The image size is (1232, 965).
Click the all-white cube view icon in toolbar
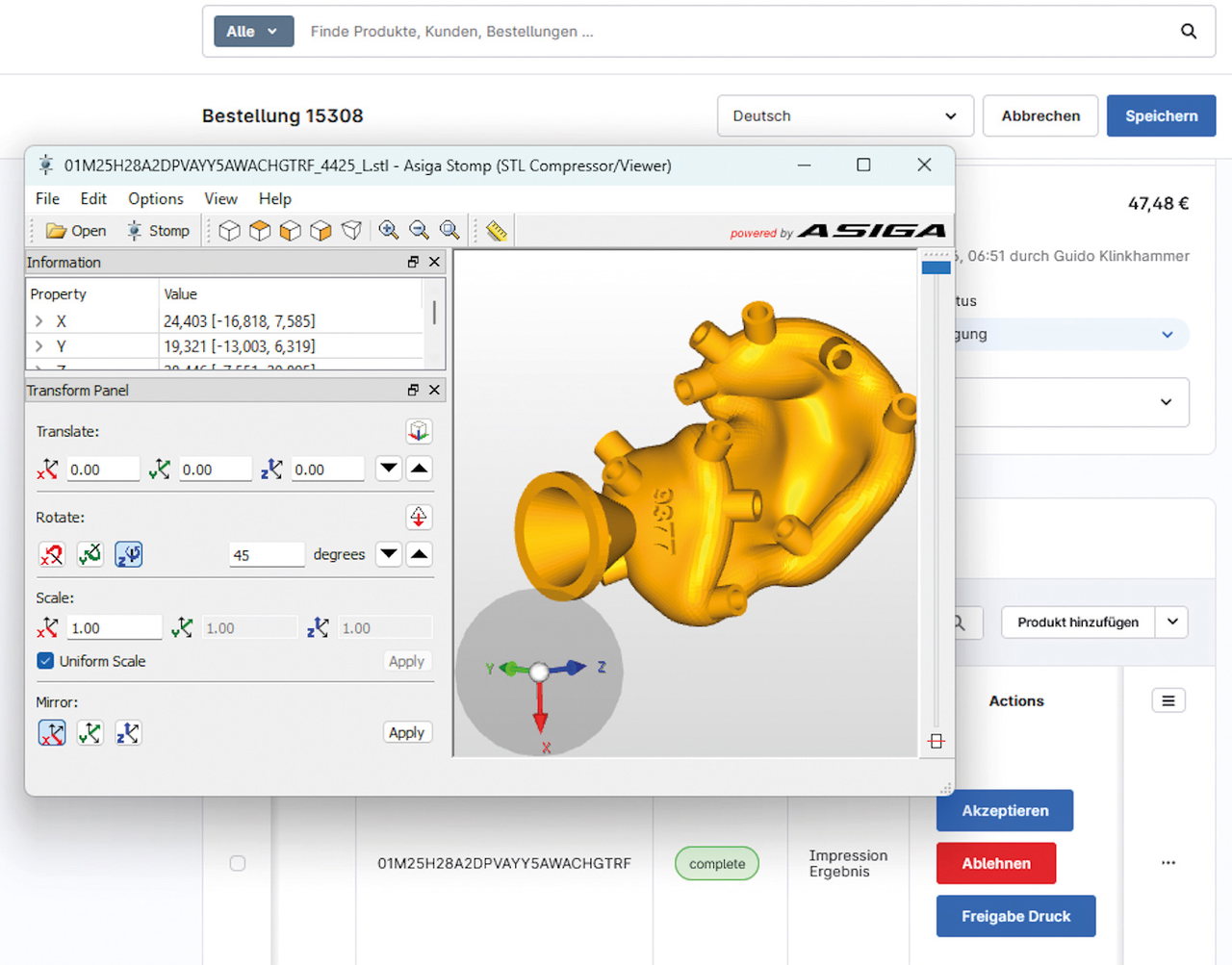coord(229,231)
